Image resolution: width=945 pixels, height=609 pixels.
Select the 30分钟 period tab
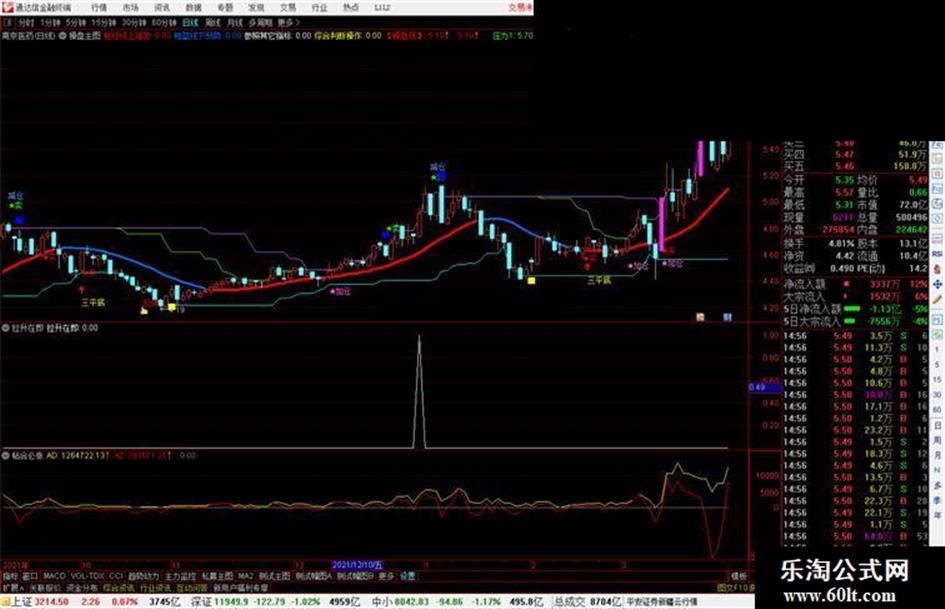click(133, 22)
